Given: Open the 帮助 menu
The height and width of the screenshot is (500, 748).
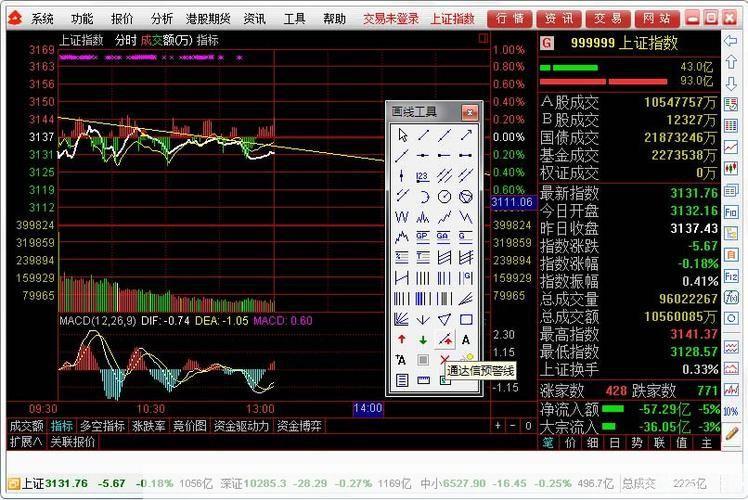Looking at the screenshot, I should (334, 19).
